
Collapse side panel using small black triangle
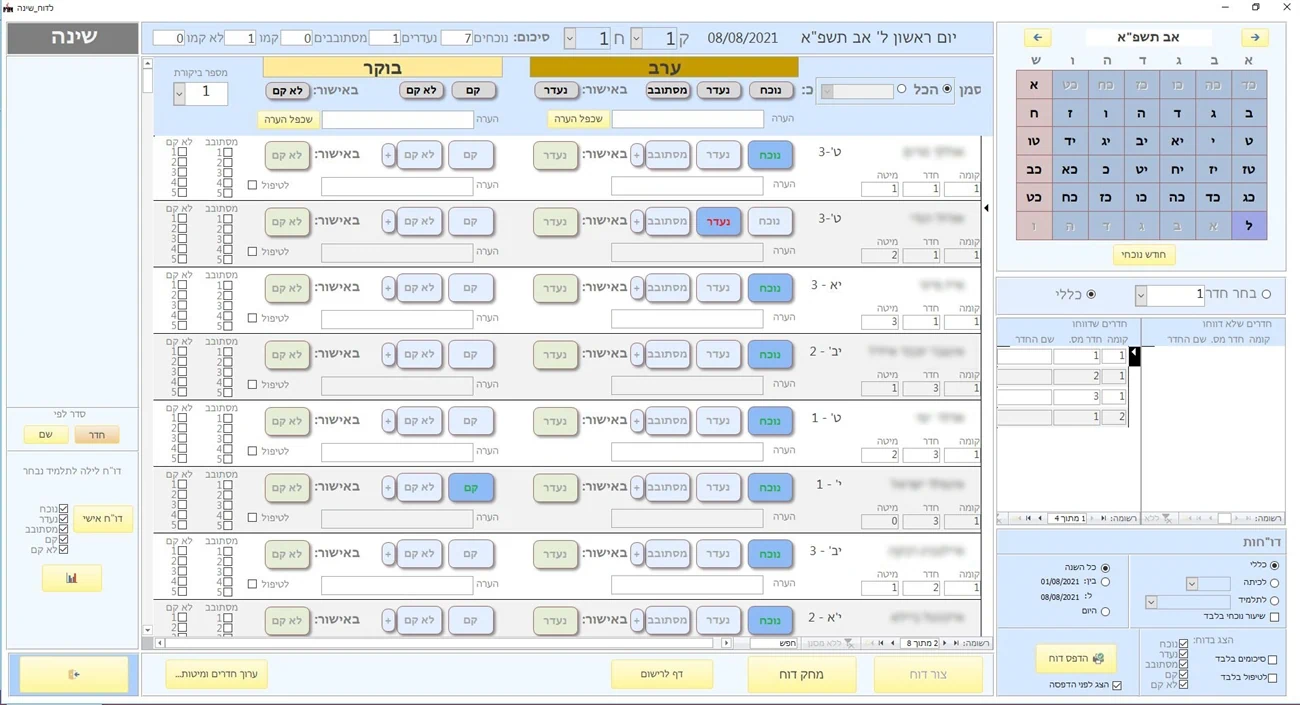986,208
